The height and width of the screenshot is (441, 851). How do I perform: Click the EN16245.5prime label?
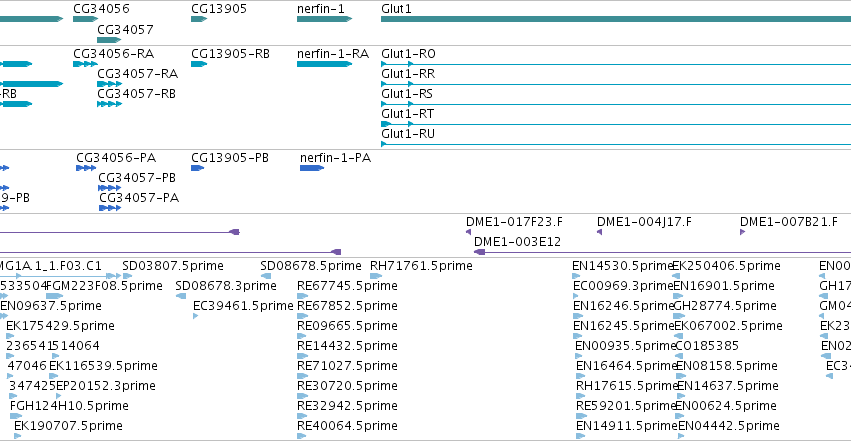(624, 326)
